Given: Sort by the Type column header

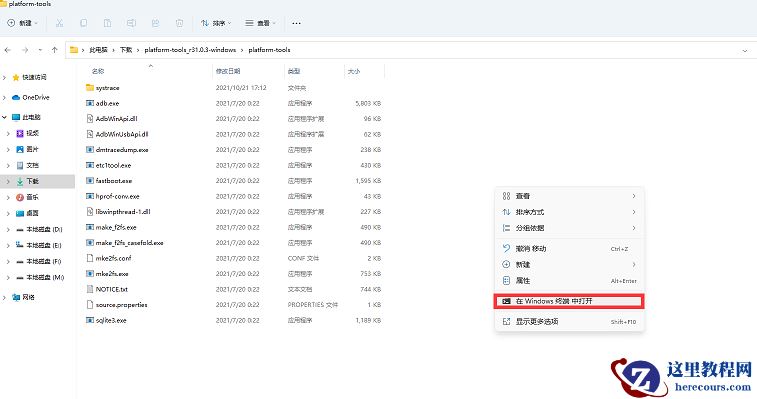Looking at the screenshot, I should pyautogui.click(x=294, y=71).
